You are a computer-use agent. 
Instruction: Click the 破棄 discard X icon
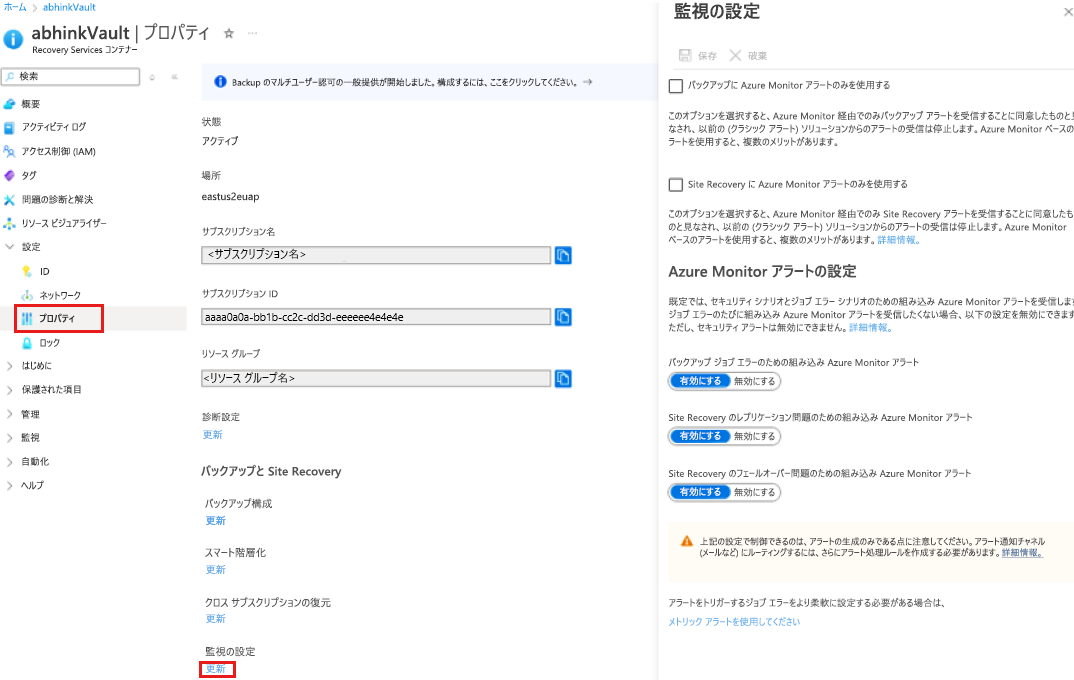coord(735,55)
